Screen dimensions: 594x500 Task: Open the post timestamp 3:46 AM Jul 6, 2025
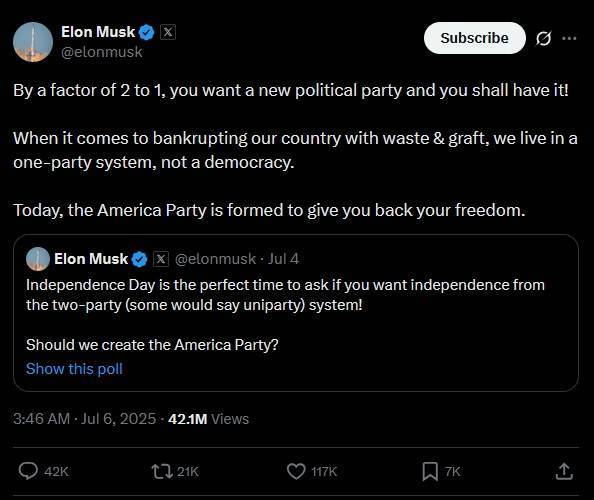(x=84, y=419)
